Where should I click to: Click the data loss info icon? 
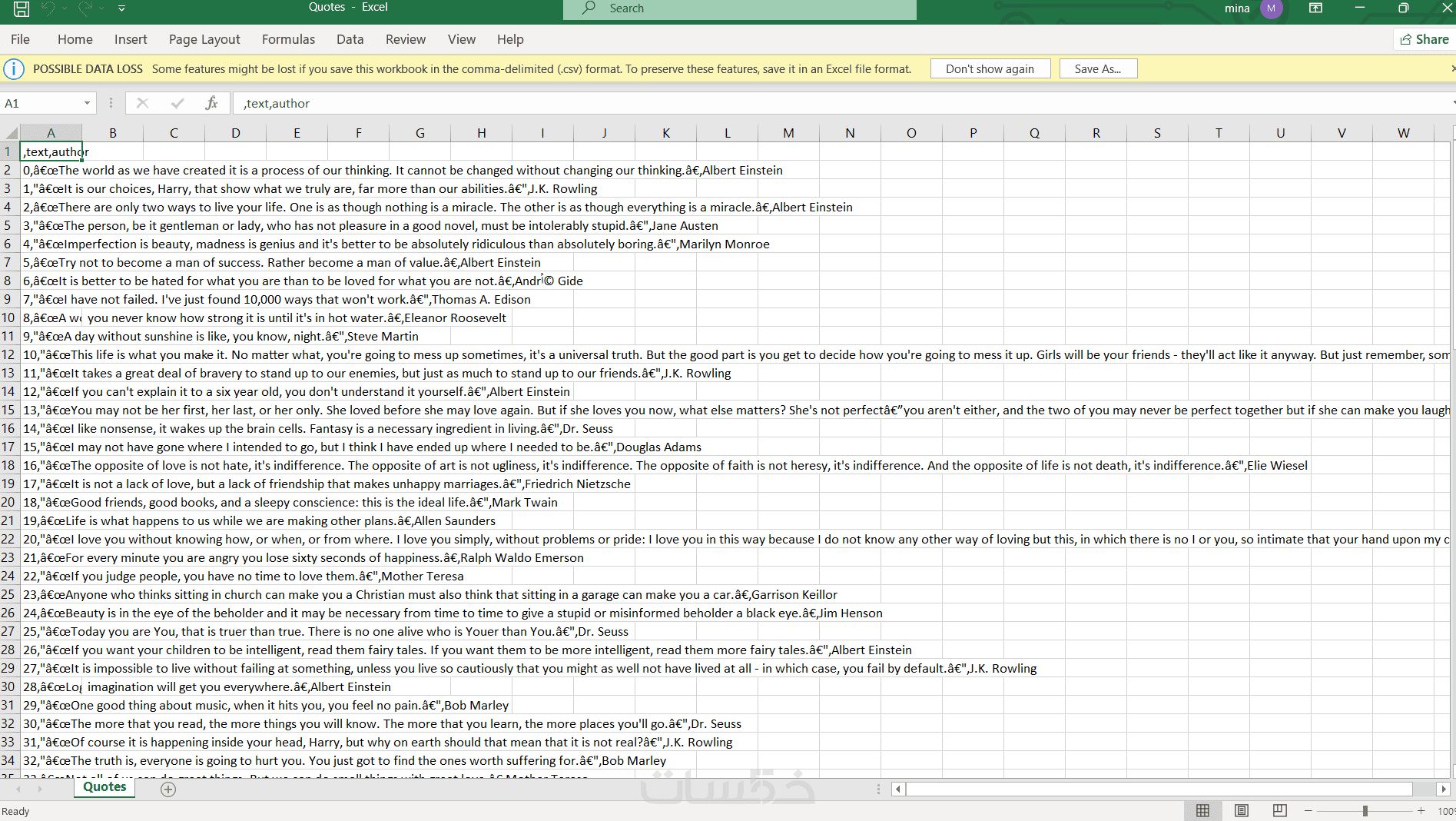point(14,69)
